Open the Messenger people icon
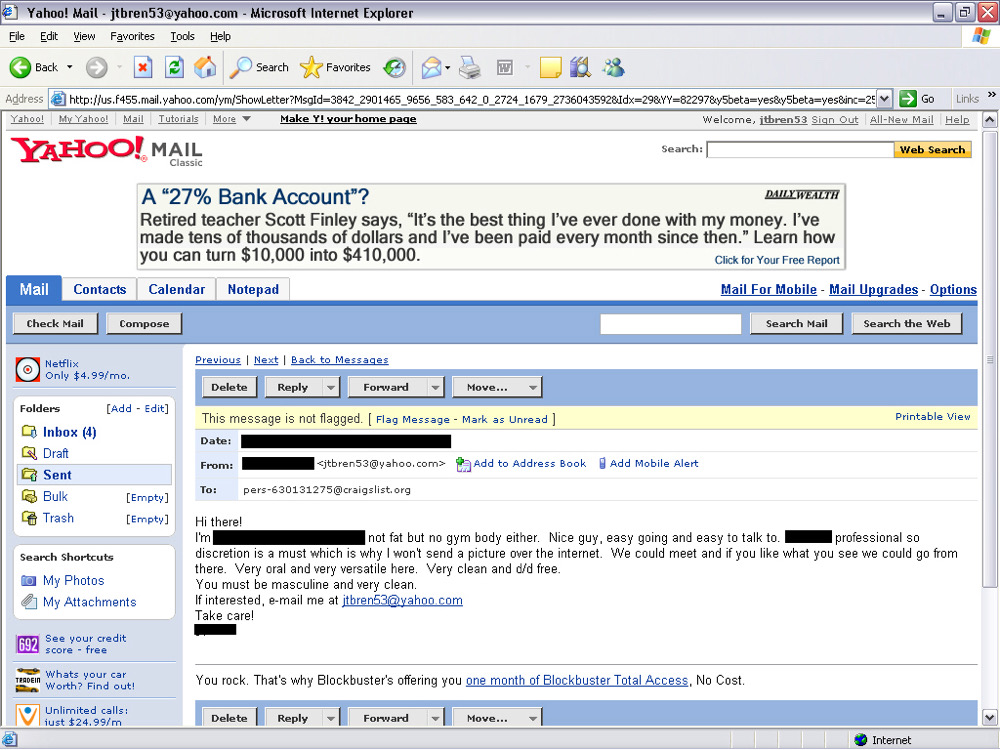Image resolution: width=1000 pixels, height=750 pixels. tap(614, 67)
